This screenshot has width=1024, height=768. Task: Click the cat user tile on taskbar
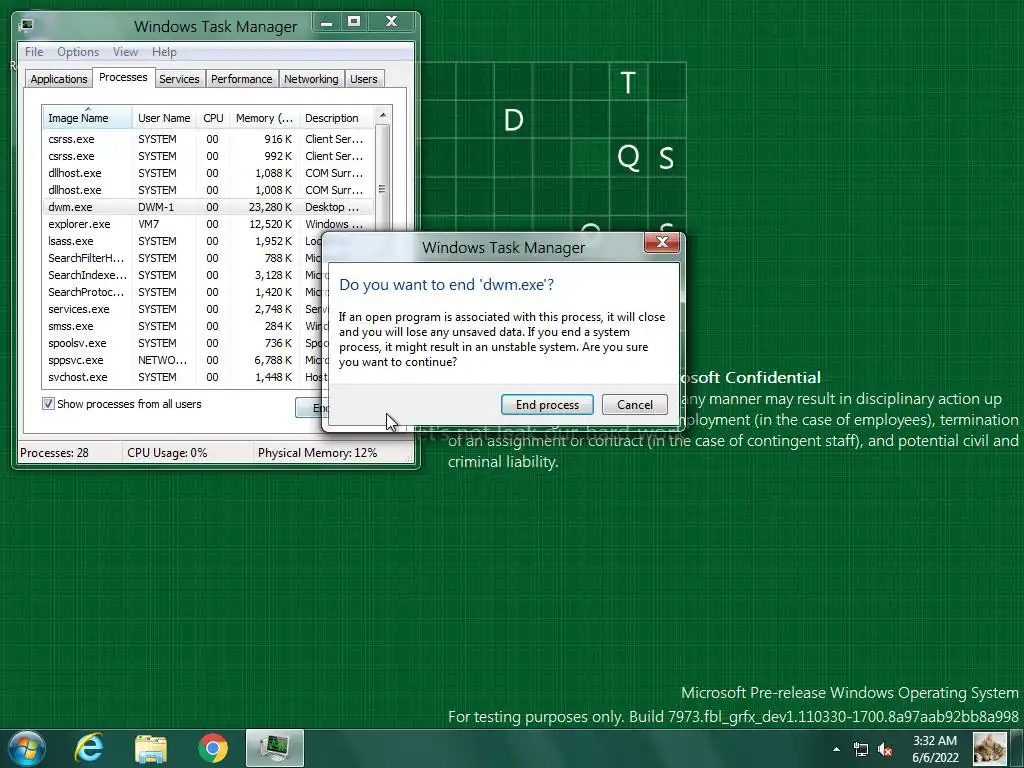coord(989,748)
